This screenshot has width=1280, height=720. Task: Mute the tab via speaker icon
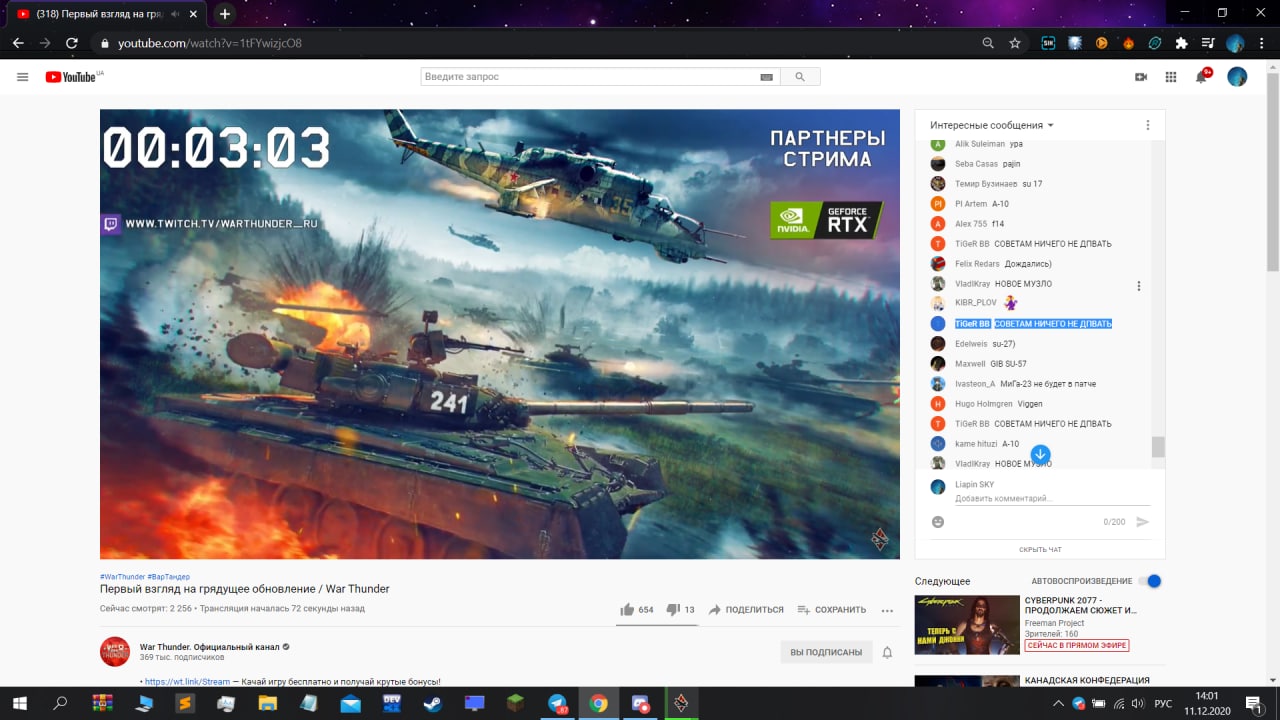[176, 14]
